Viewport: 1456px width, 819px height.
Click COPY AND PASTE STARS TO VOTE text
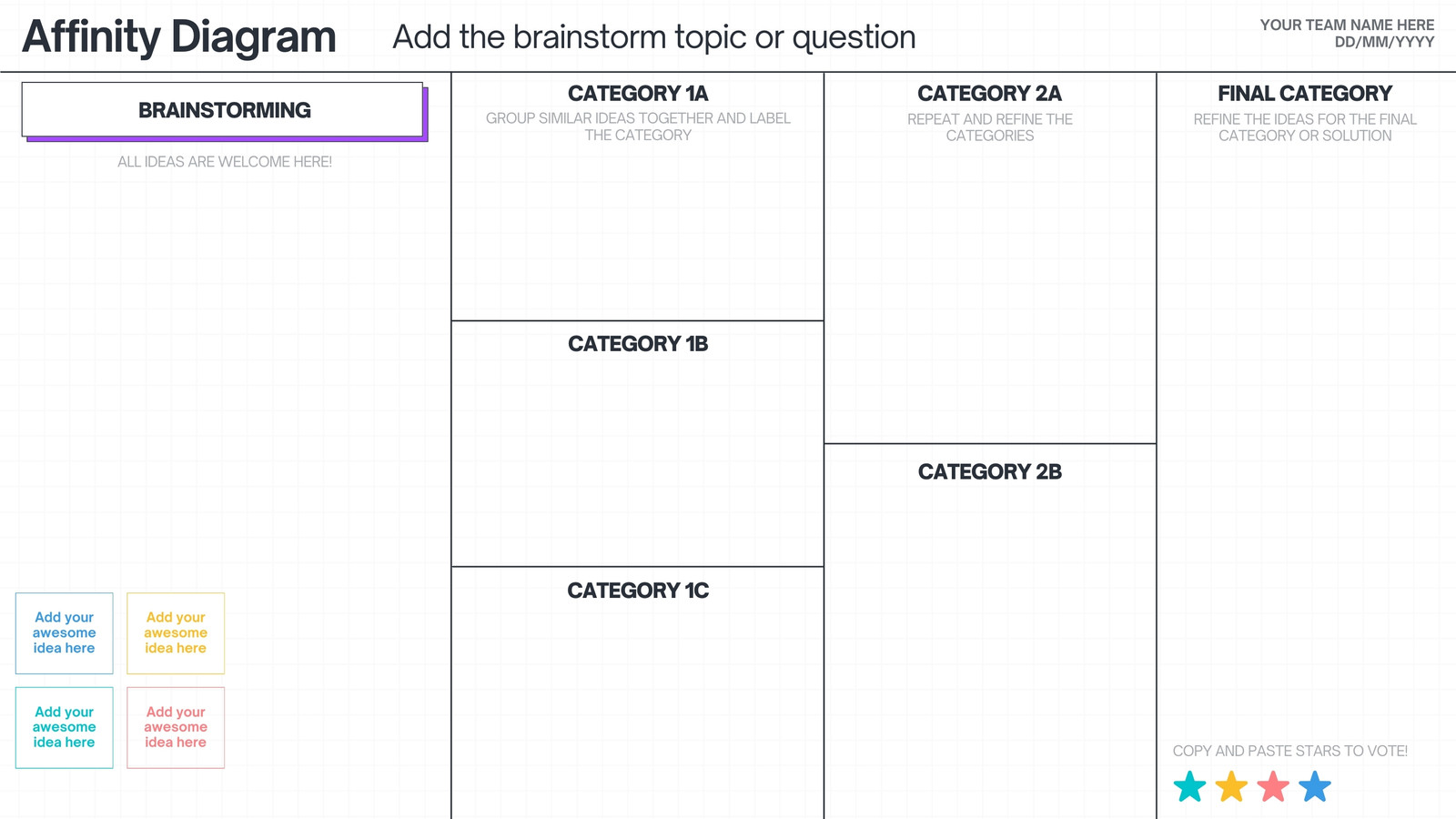tap(1290, 751)
